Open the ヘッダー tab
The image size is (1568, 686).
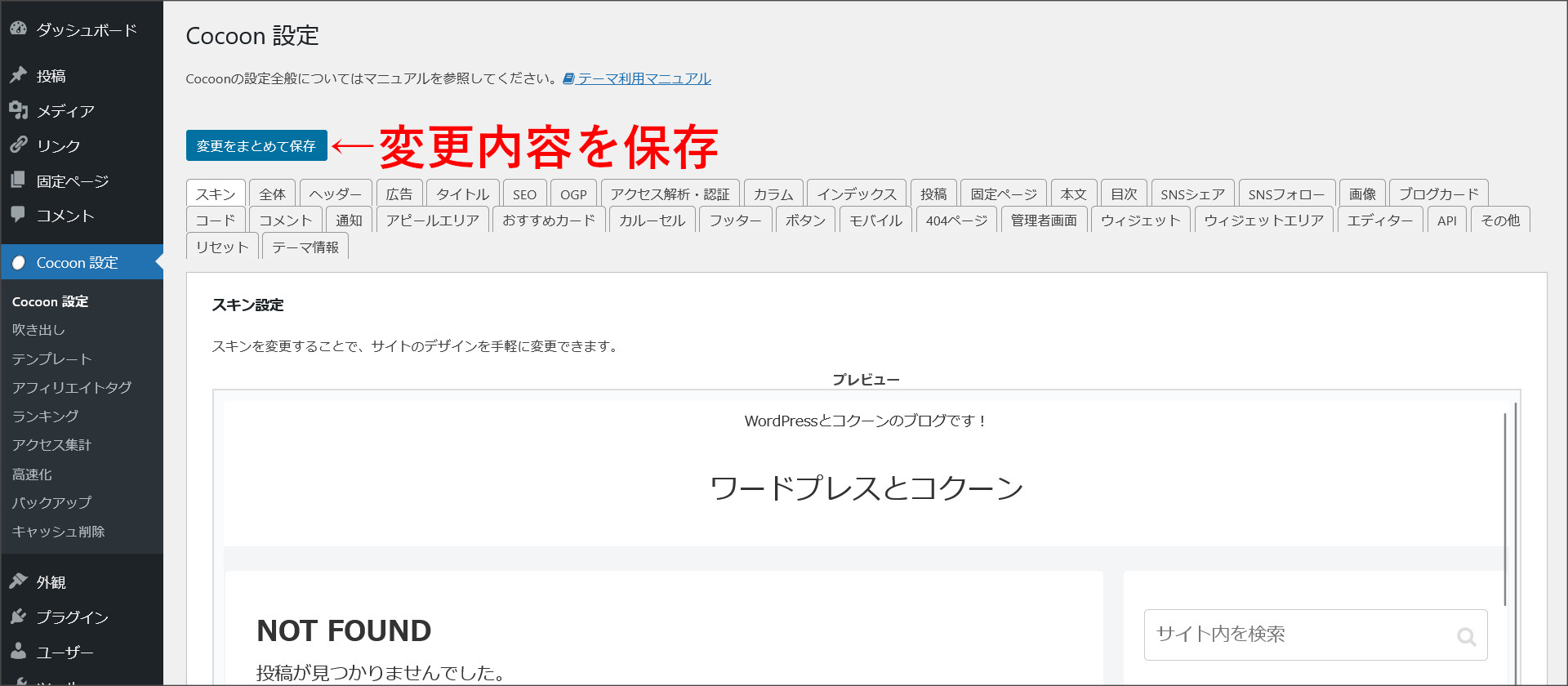coord(336,194)
